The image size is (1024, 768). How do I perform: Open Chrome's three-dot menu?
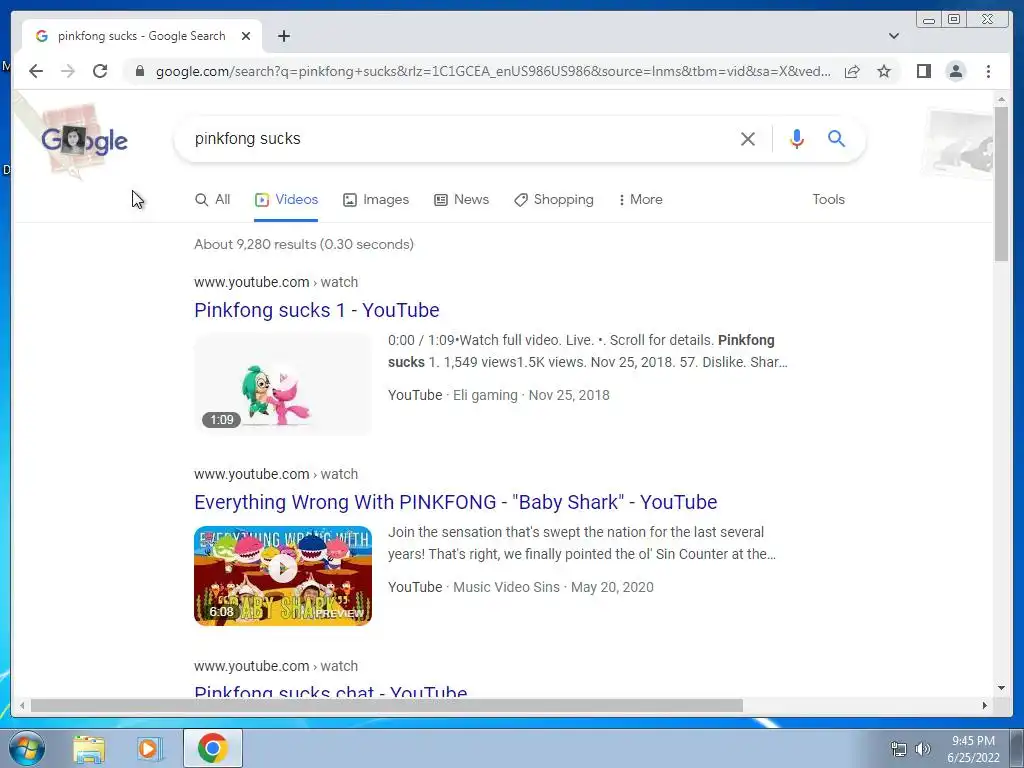point(988,71)
